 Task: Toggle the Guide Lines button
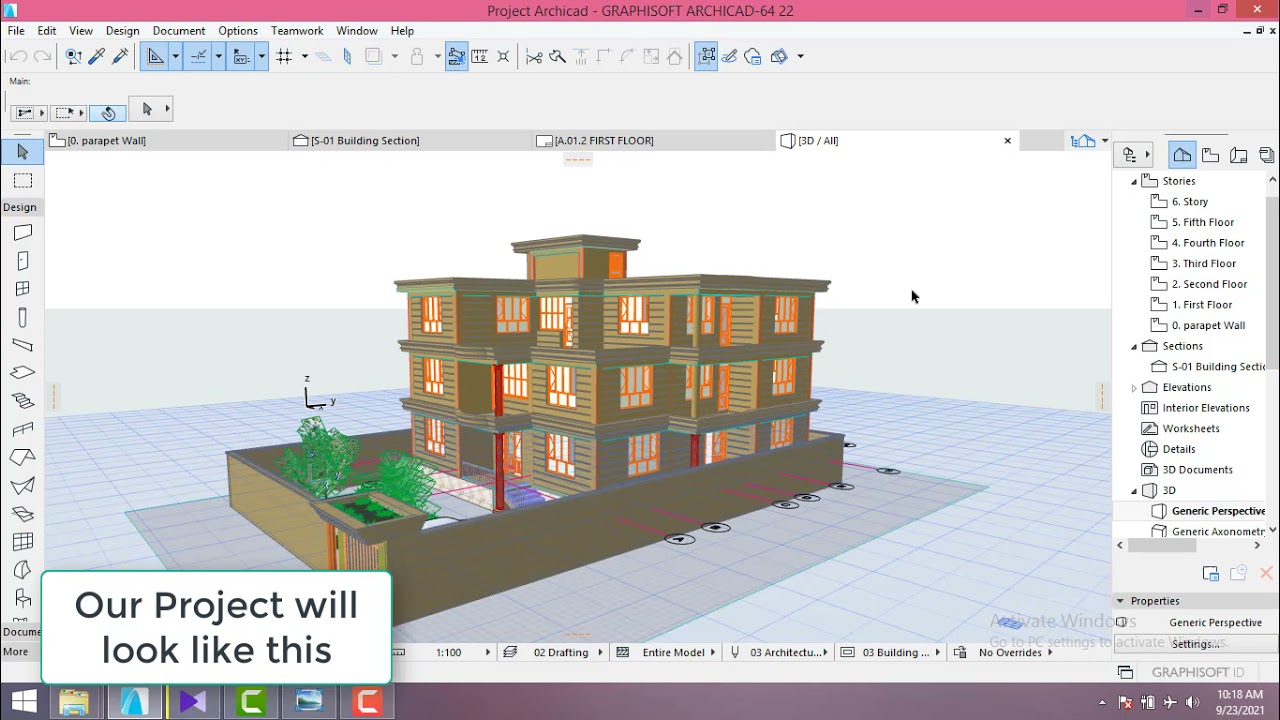click(155, 56)
